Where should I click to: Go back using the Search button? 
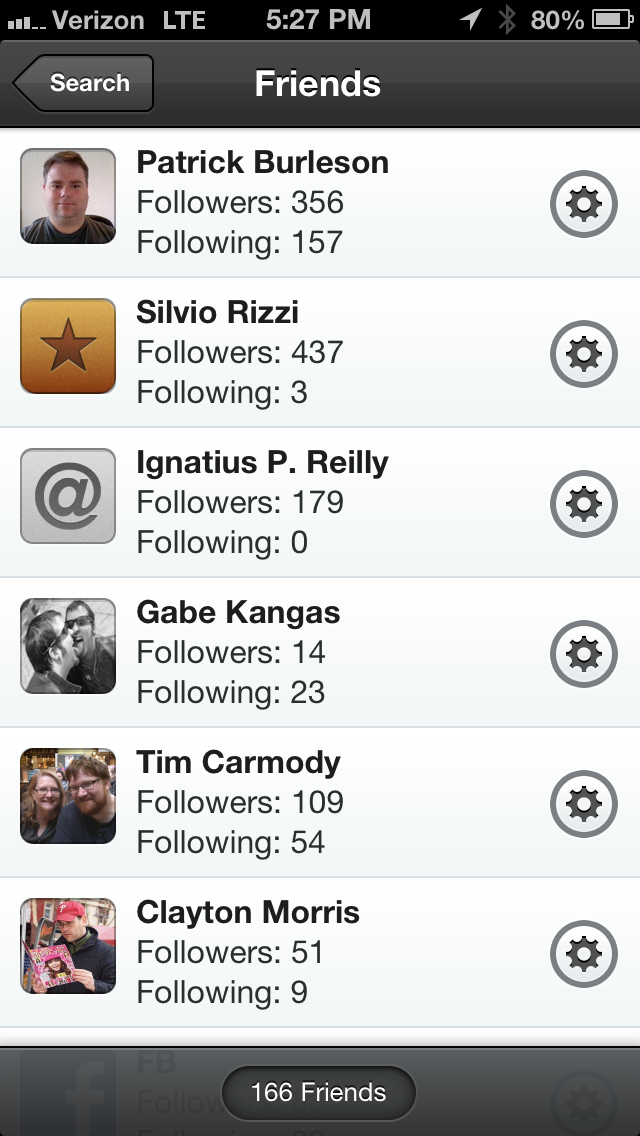pyautogui.click(x=83, y=83)
